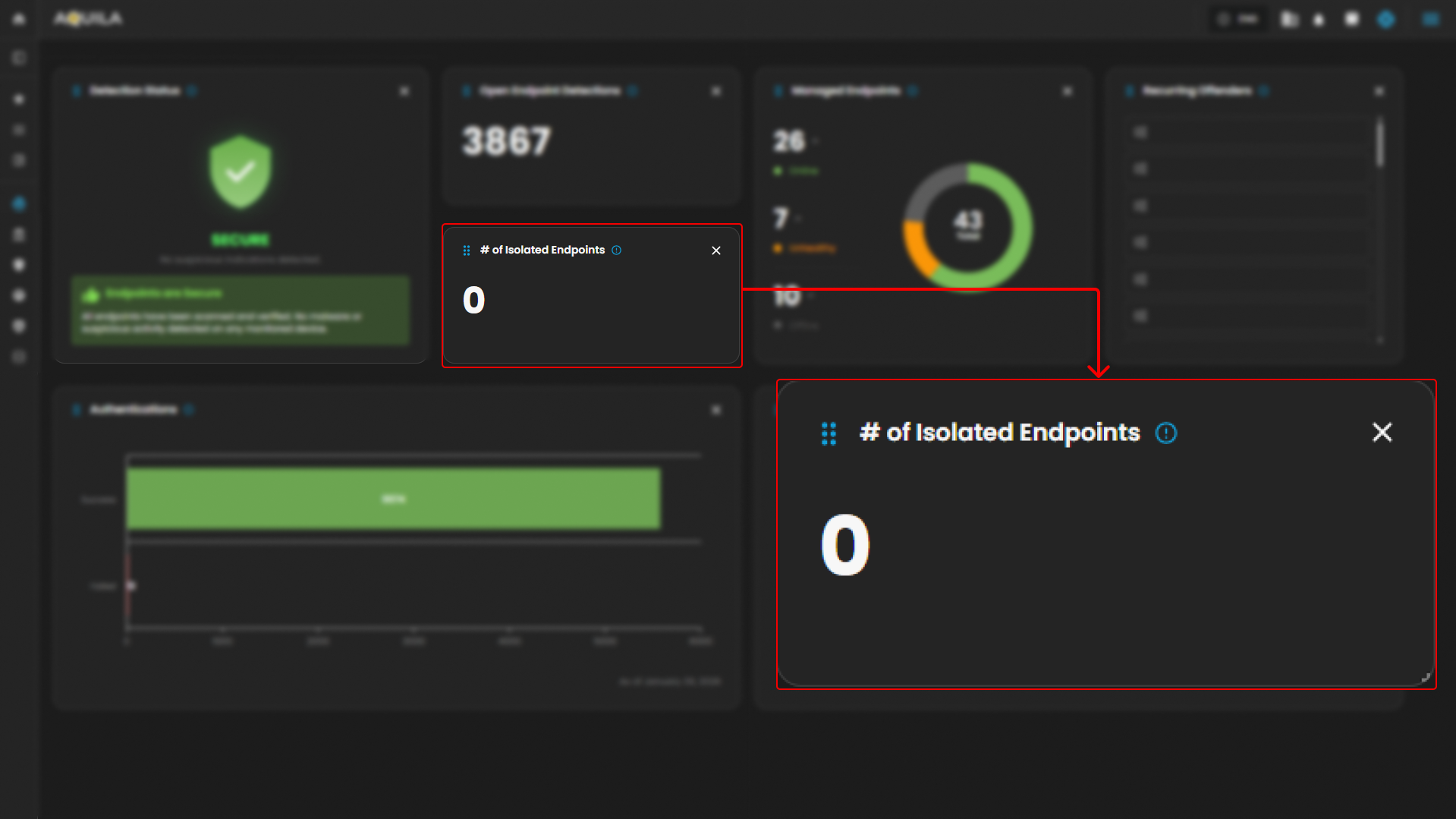Screen dimensions: 1456x819
Task: Close the Detection Status widget
Action: pos(404,91)
